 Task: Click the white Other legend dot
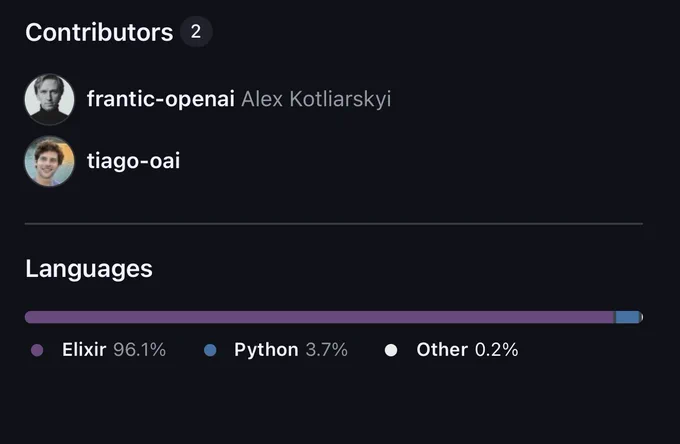tap(391, 350)
